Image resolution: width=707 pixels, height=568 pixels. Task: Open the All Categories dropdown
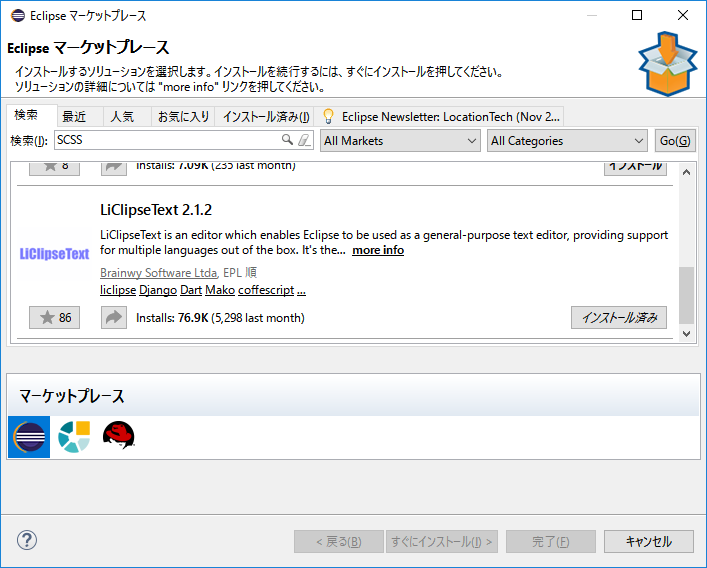coord(567,141)
